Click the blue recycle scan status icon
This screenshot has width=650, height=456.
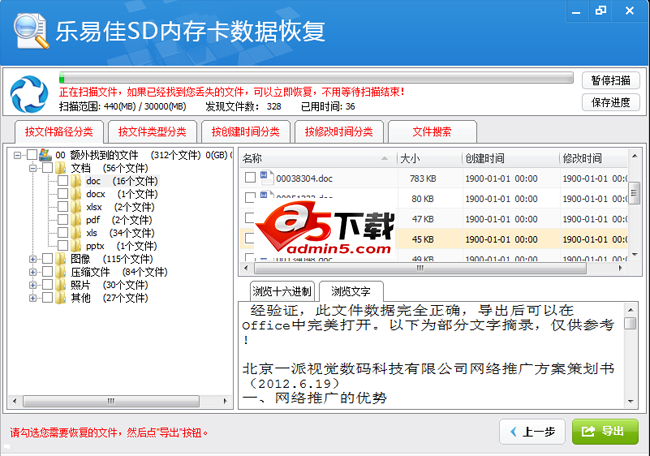[29, 94]
